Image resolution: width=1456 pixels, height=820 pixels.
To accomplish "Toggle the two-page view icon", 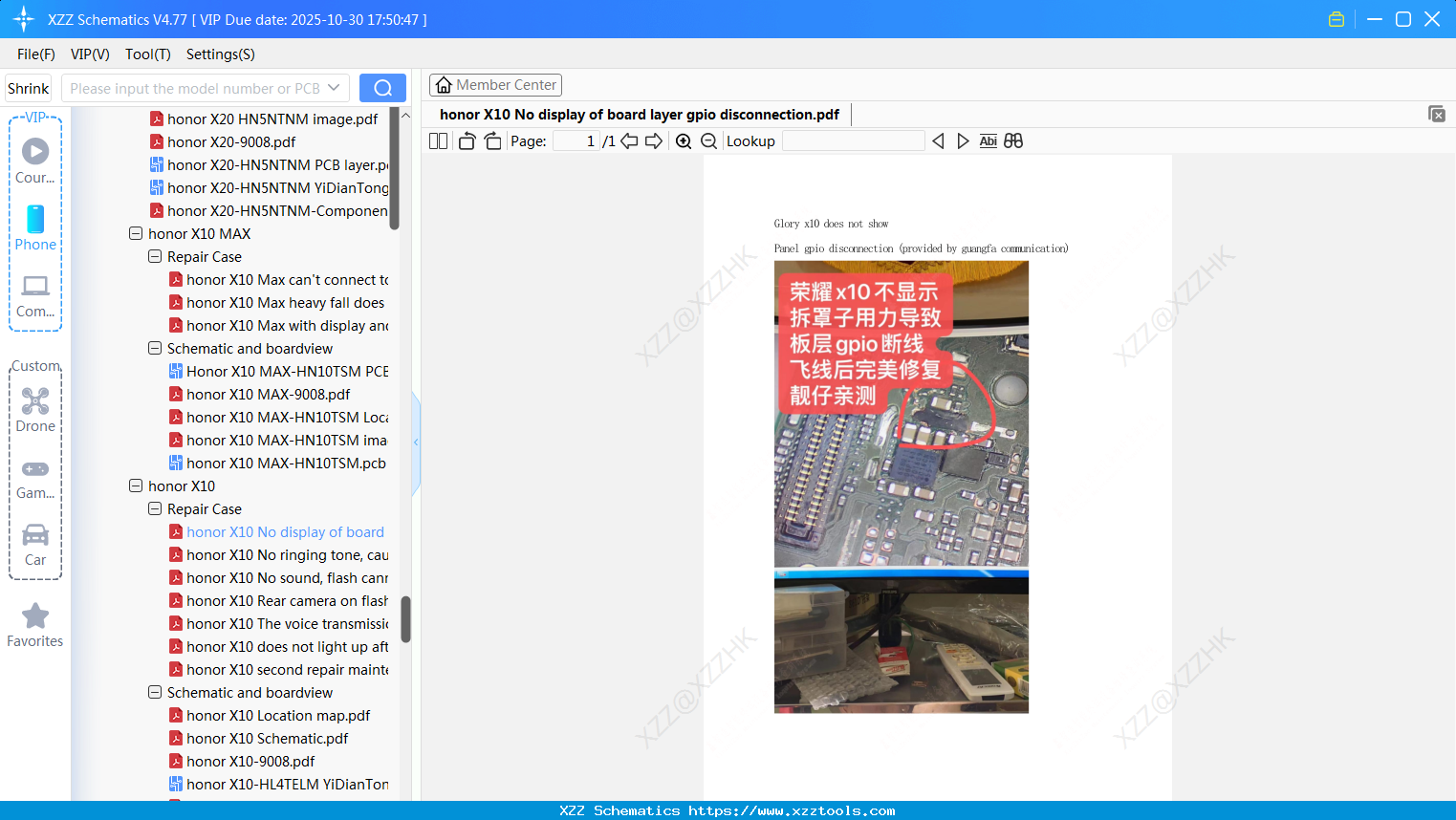I will (x=438, y=141).
